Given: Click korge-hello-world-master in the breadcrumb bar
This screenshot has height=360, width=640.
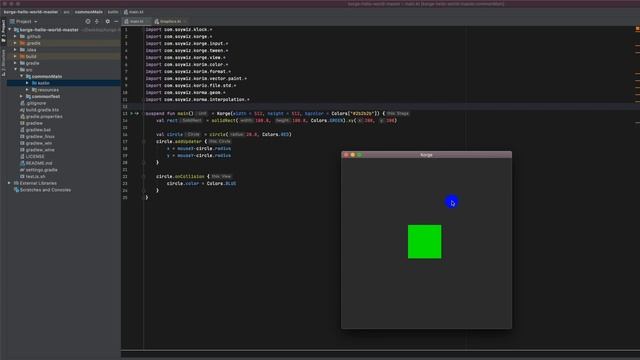Looking at the screenshot, I should pos(31,12).
